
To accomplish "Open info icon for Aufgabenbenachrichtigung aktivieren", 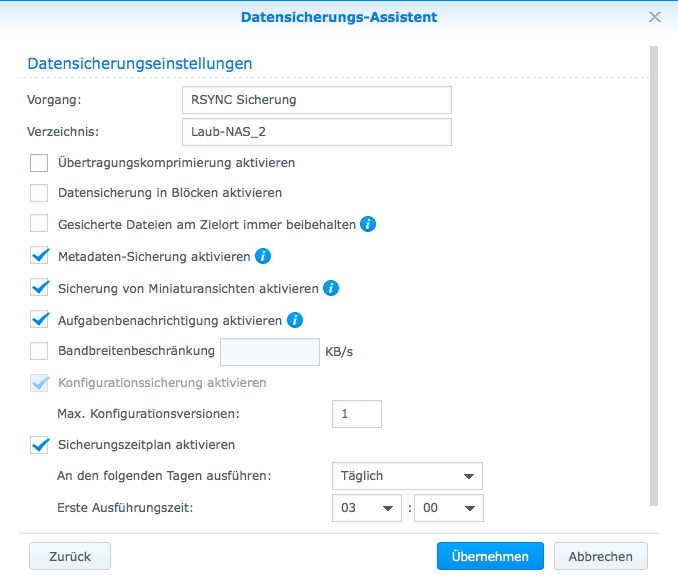I will [x=295, y=320].
